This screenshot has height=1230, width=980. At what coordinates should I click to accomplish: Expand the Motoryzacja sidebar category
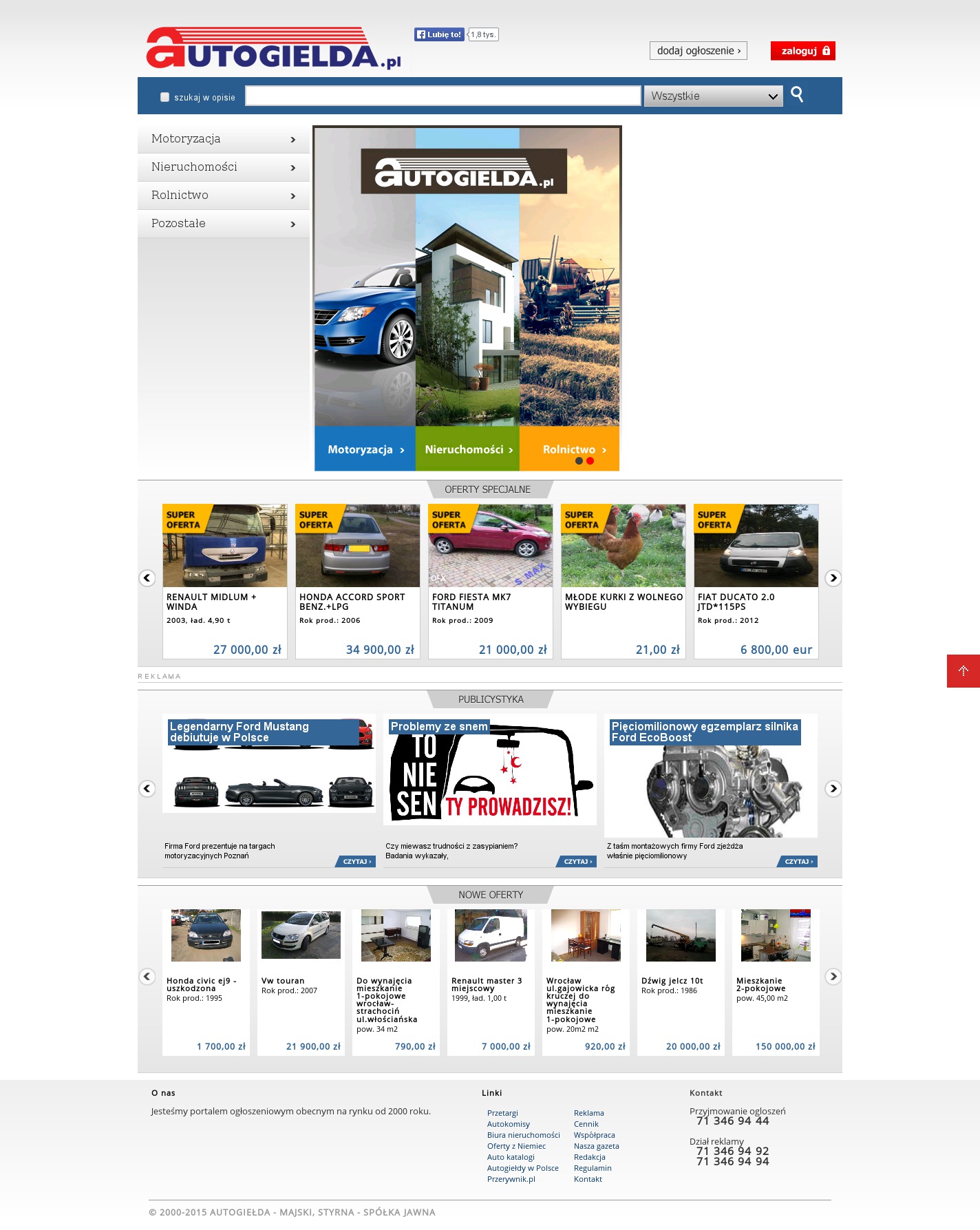223,139
